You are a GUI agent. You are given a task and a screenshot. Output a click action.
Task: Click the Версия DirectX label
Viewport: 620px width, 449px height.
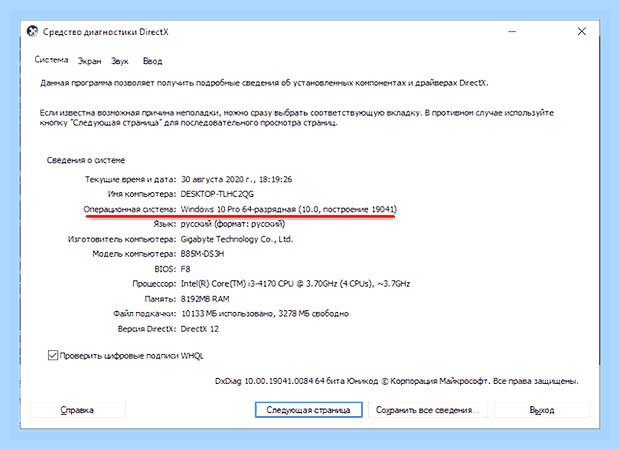pos(146,329)
